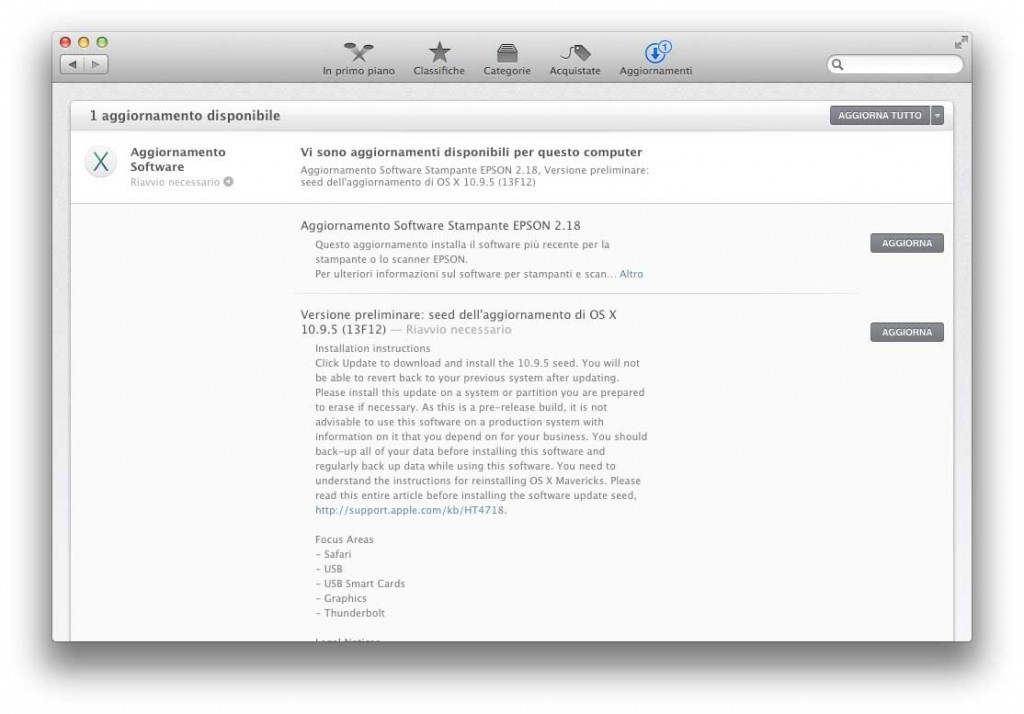Click the 'Aggiornamento Software' title text
The height and width of the screenshot is (714, 1024).
coord(178,159)
